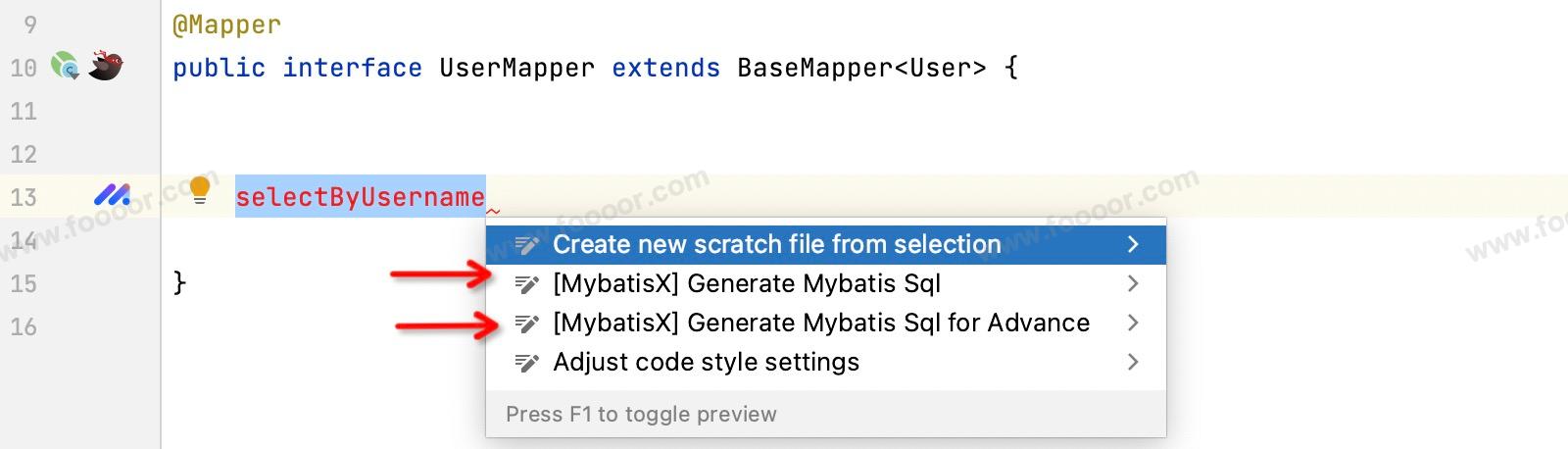Choose Generate Mybatis Sql for Advance entry
Viewport: 1568px width, 449px height.
tap(820, 323)
